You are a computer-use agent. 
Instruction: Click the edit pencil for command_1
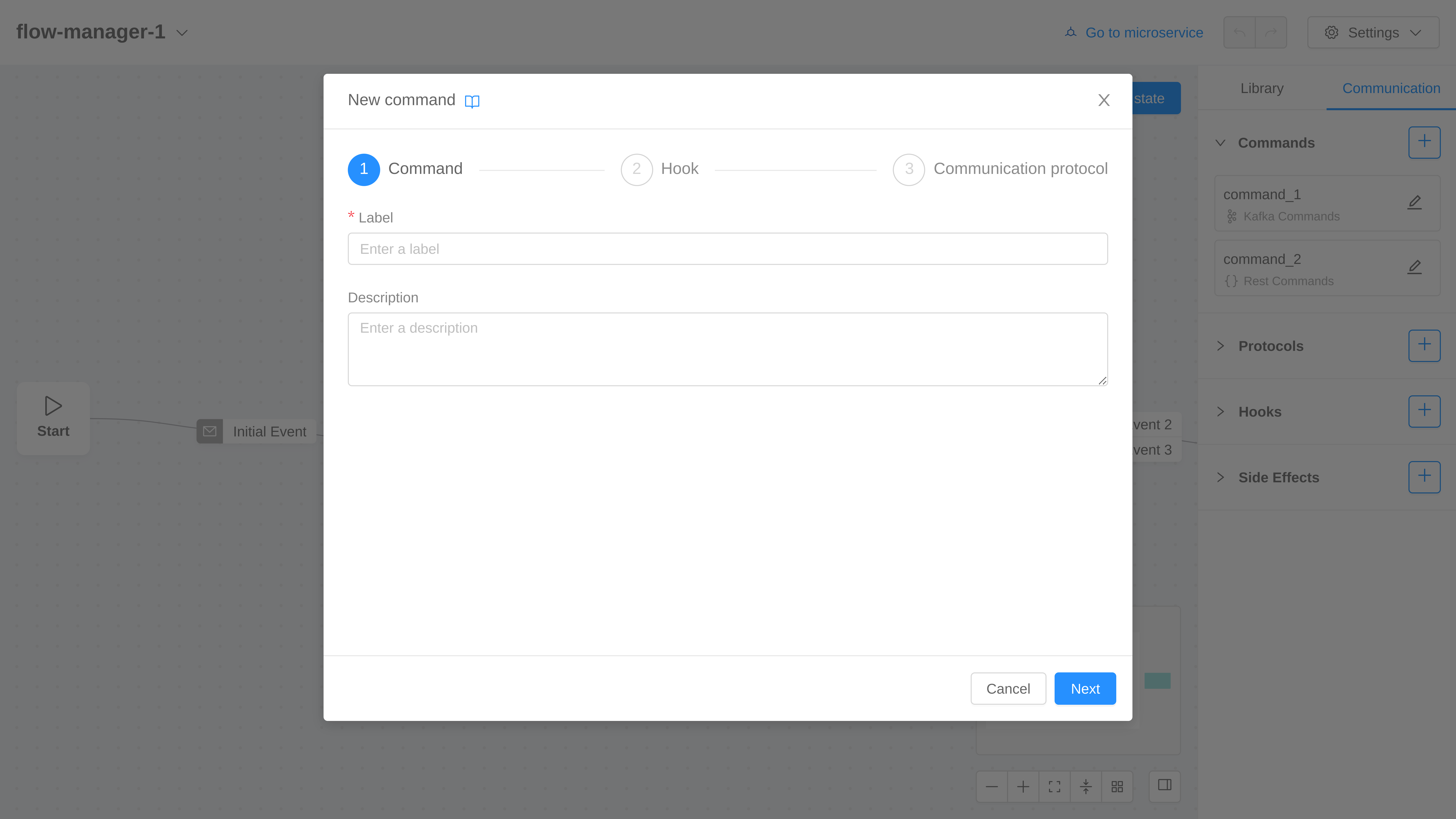point(1414,202)
